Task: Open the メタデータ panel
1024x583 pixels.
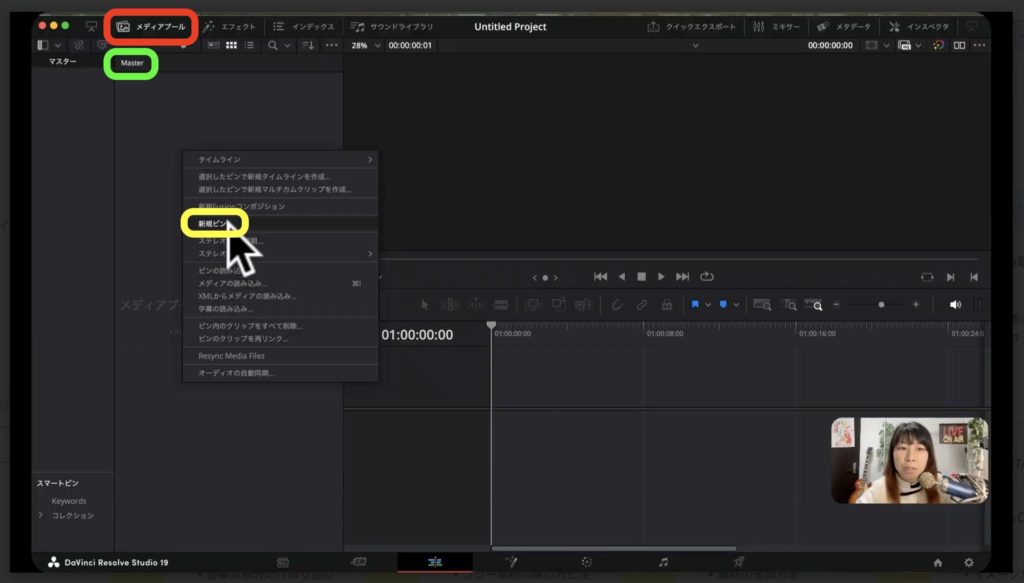Action: click(x=852, y=27)
